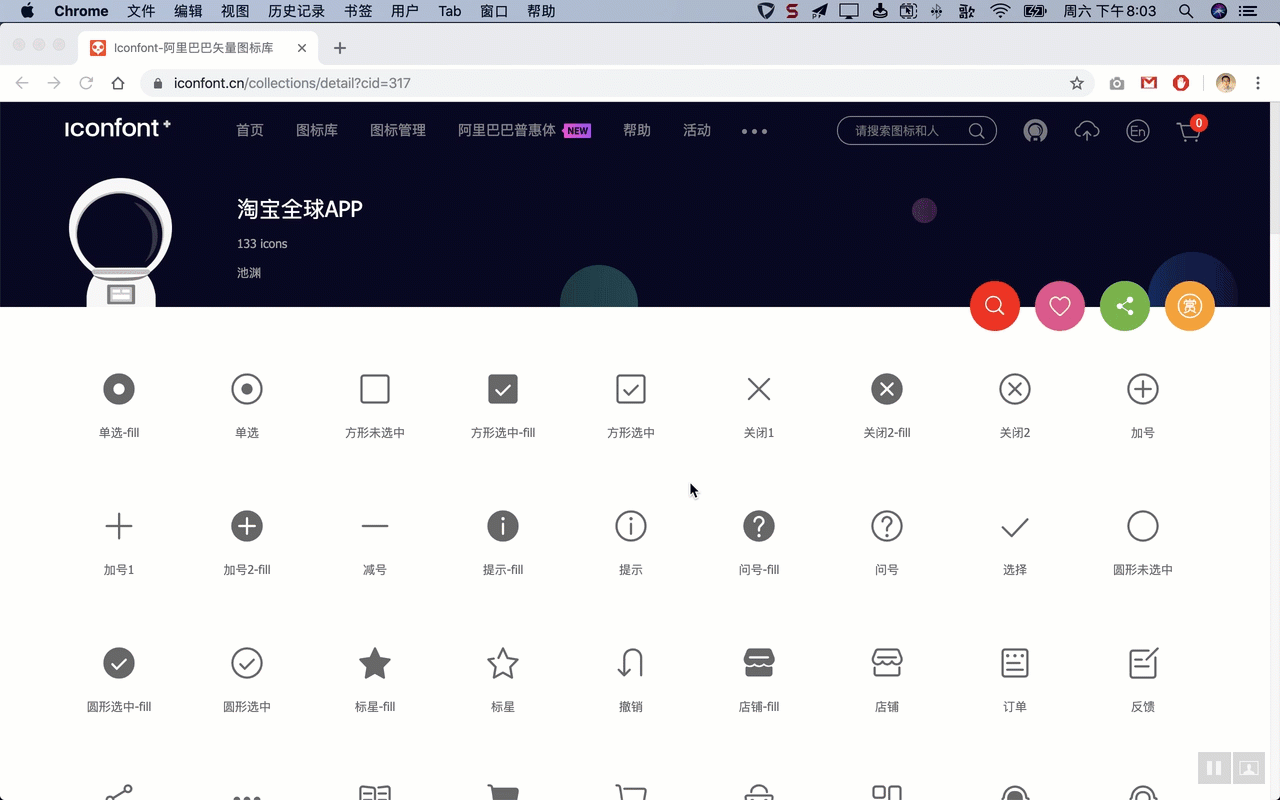Open a new Chrome tab
The image size is (1280, 800).
(x=340, y=47)
